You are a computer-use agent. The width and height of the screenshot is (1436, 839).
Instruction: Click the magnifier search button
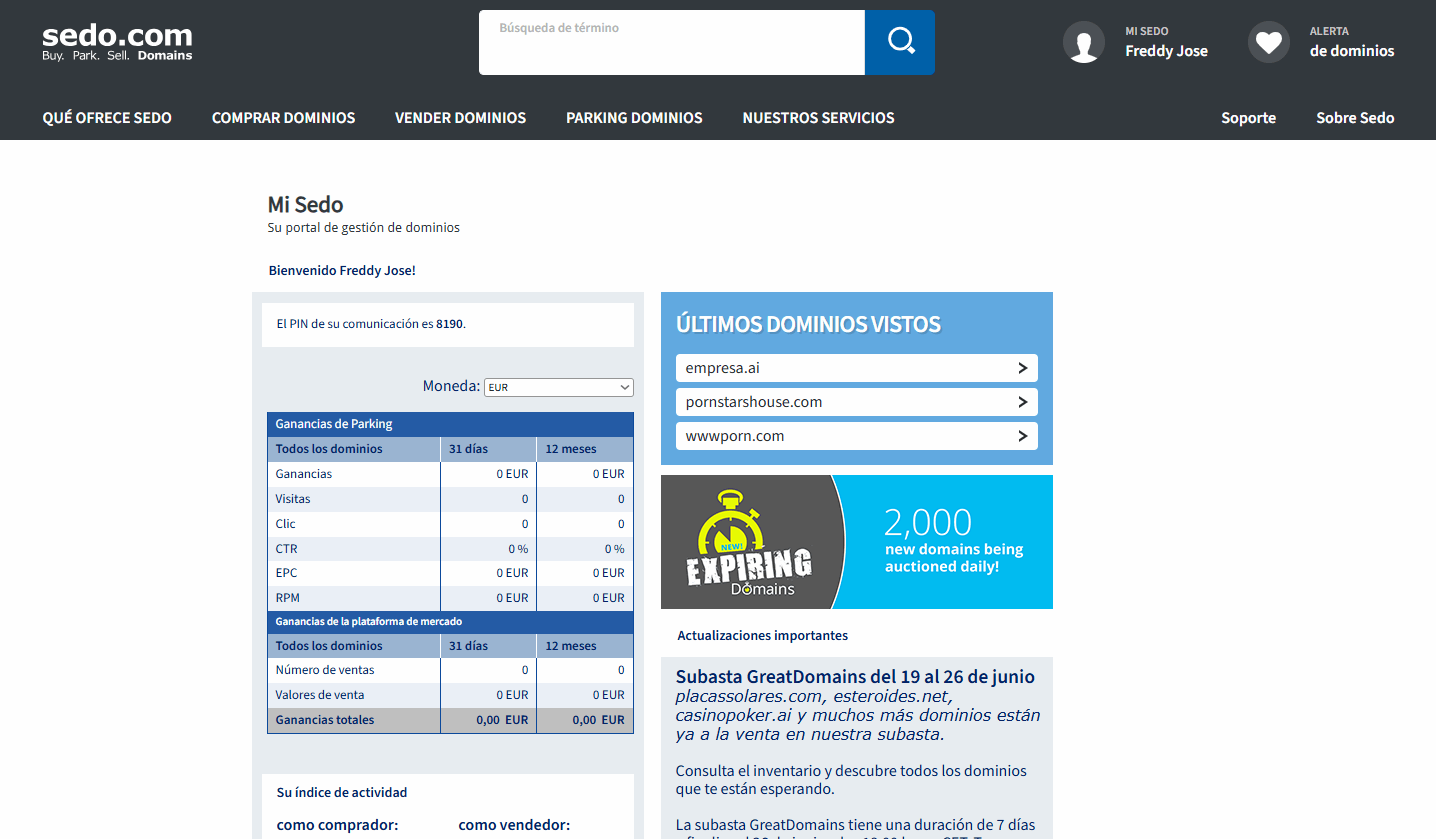(x=900, y=42)
